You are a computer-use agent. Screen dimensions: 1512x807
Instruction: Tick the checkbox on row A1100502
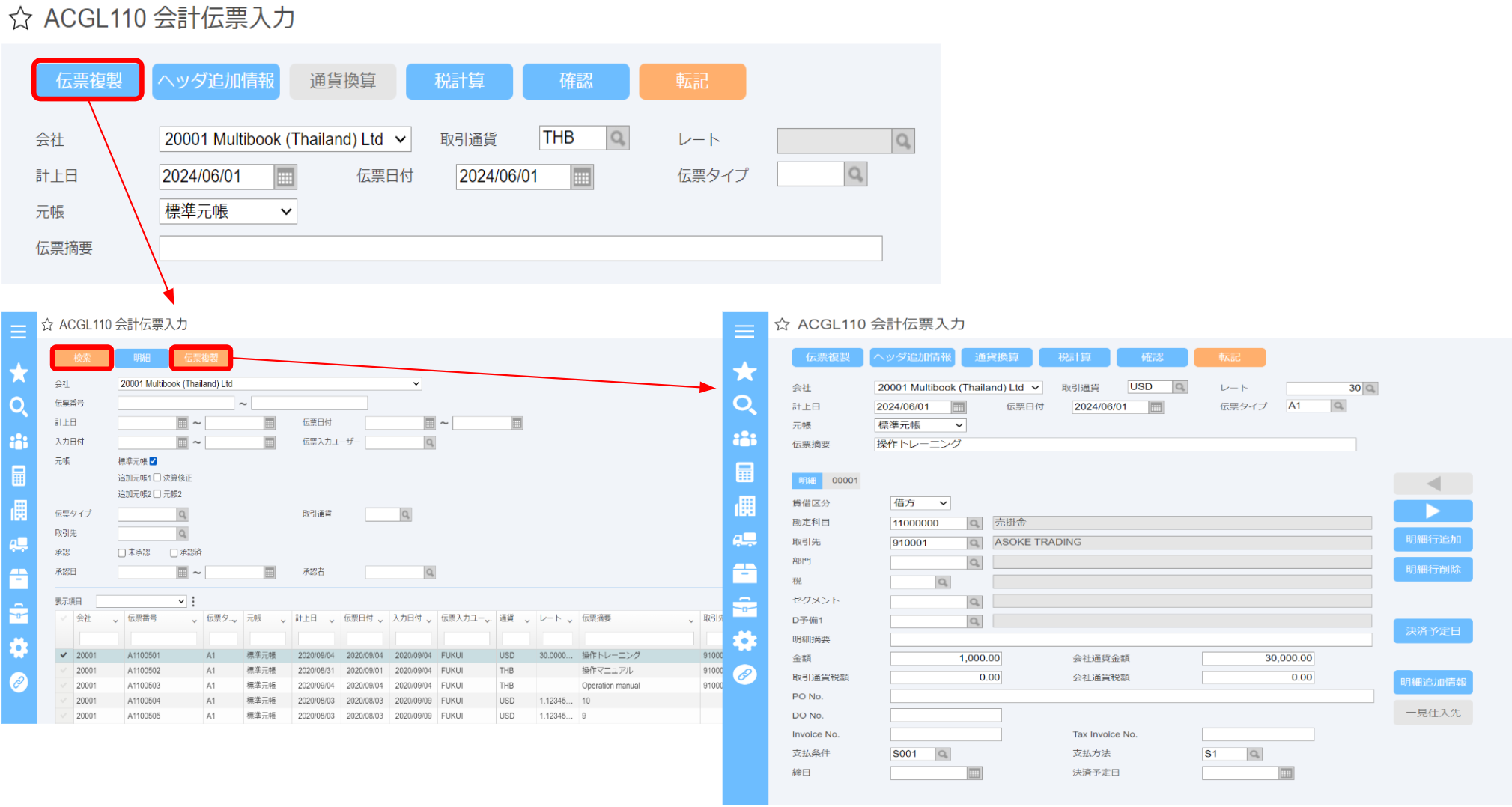pos(64,671)
